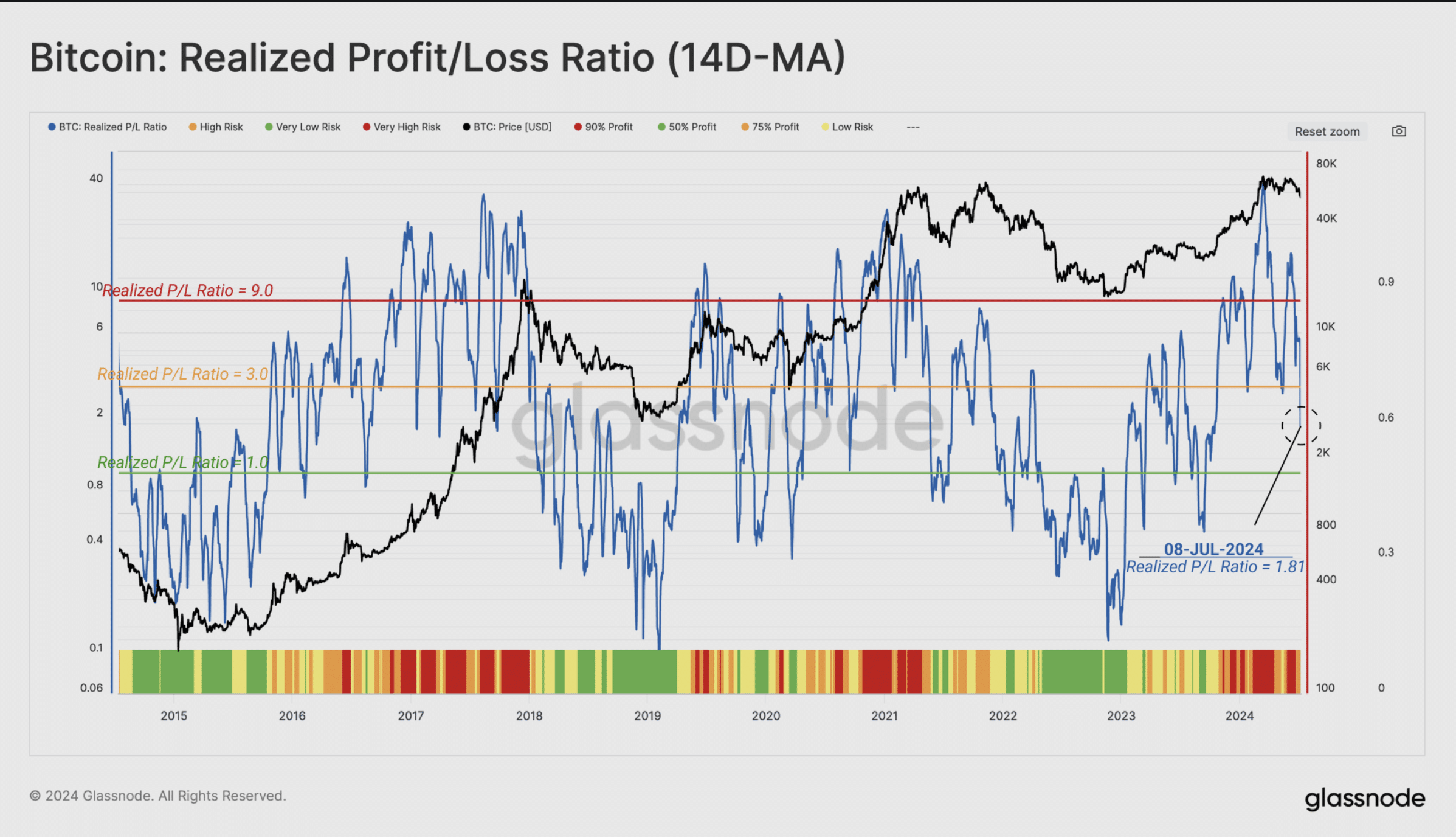The width and height of the screenshot is (1456, 837).
Task: Click the 'Realized P/L Ratio = 3.0' label
Action: coord(183,374)
